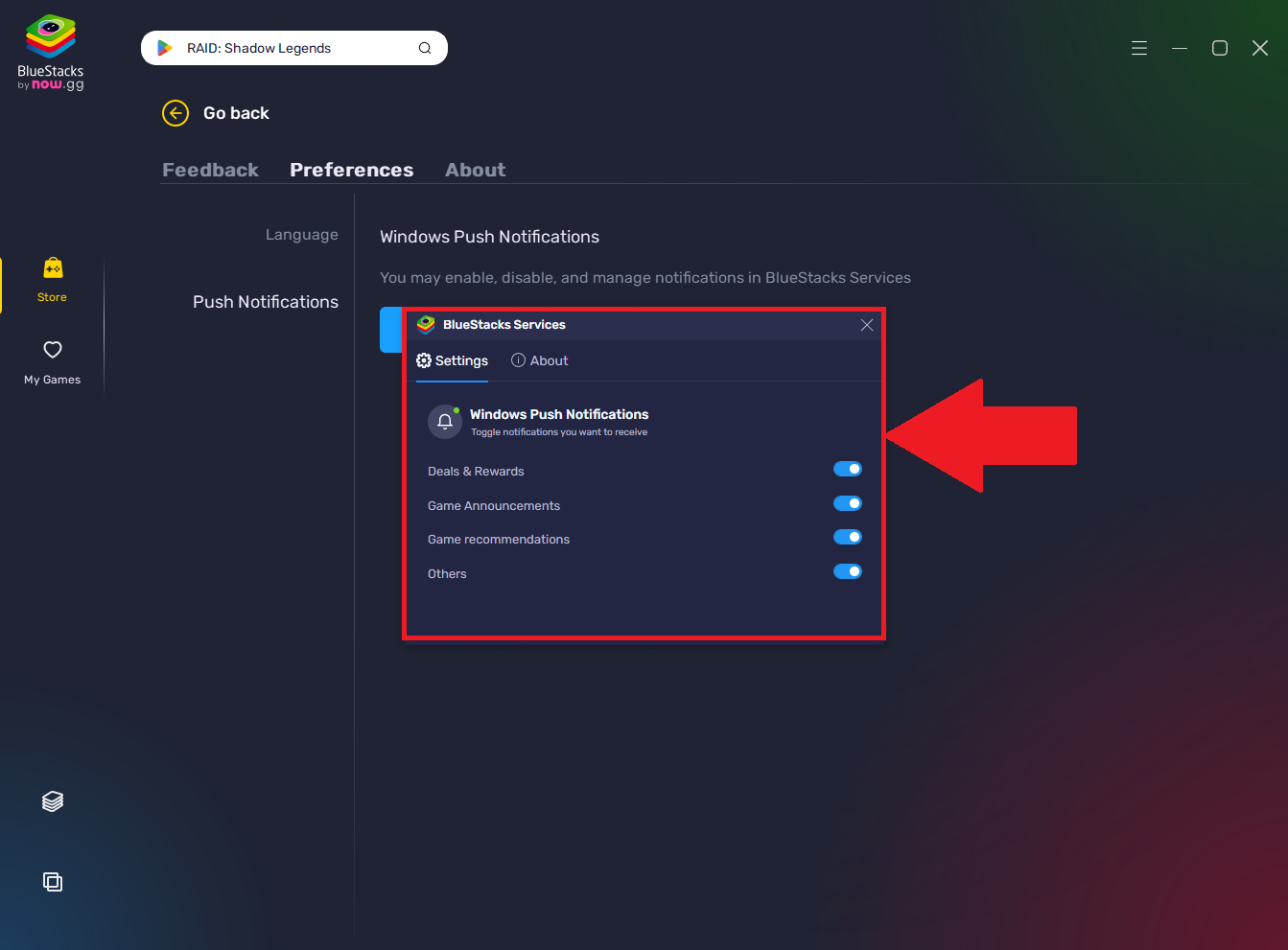The width and height of the screenshot is (1288, 950).
Task: Click the Google Play icon in the search bar
Action: coord(163,47)
